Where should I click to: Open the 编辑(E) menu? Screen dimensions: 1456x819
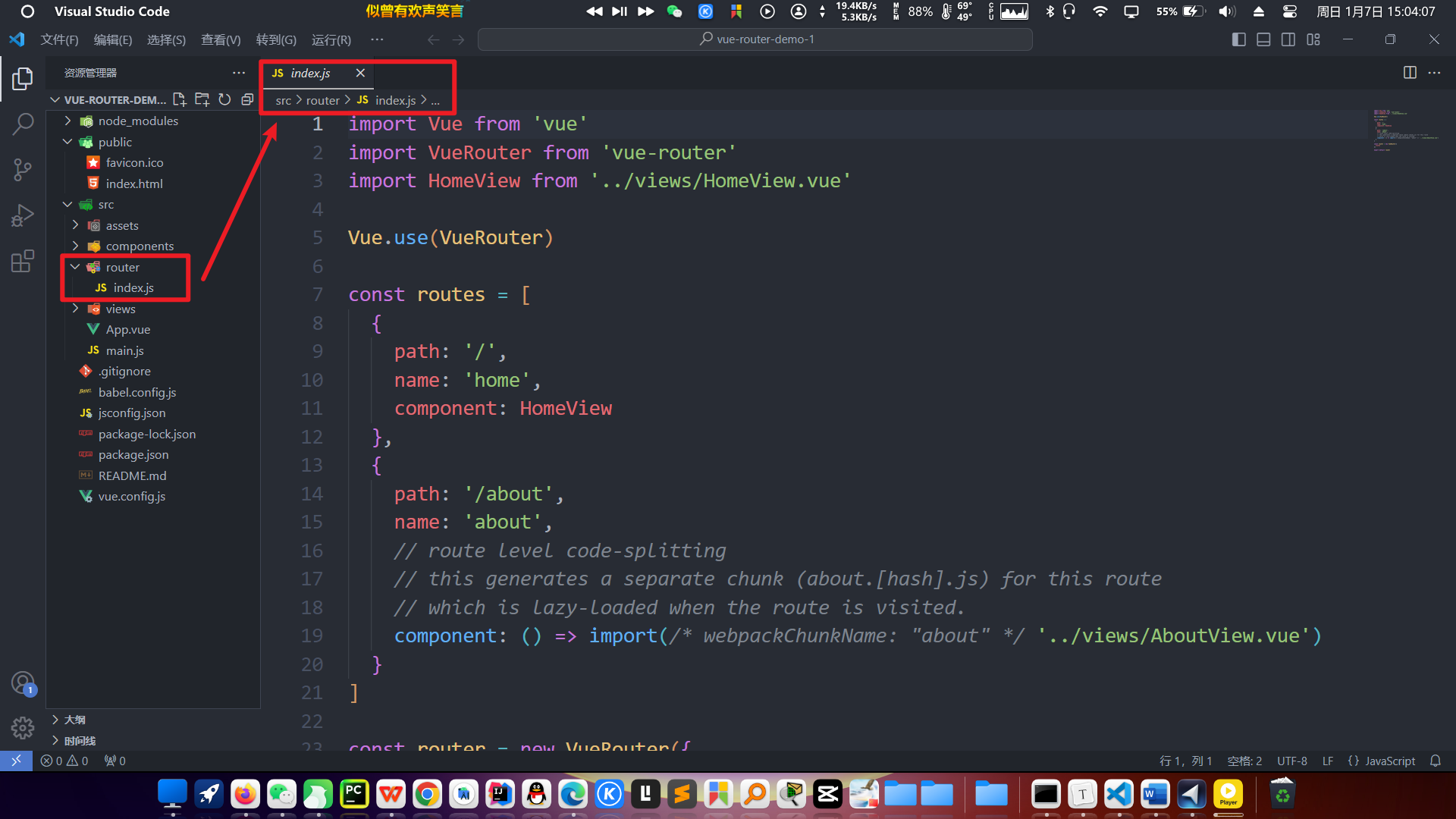point(112,39)
